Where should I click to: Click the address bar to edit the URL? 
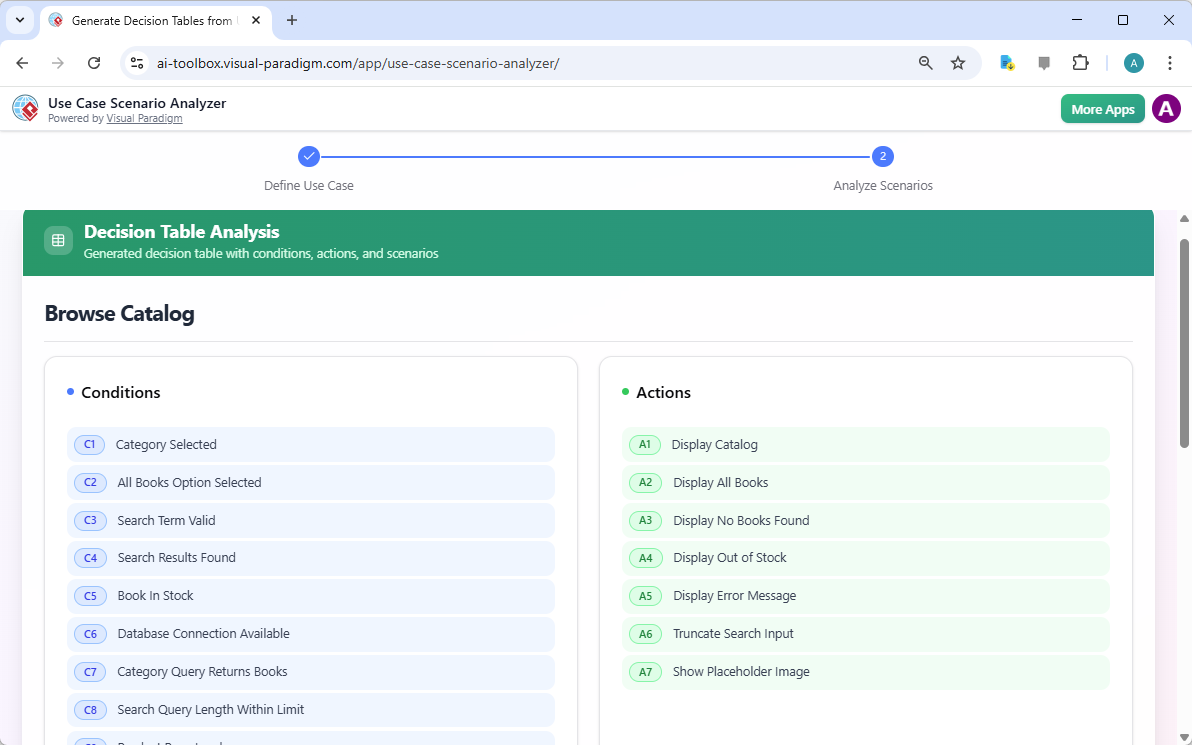point(500,62)
